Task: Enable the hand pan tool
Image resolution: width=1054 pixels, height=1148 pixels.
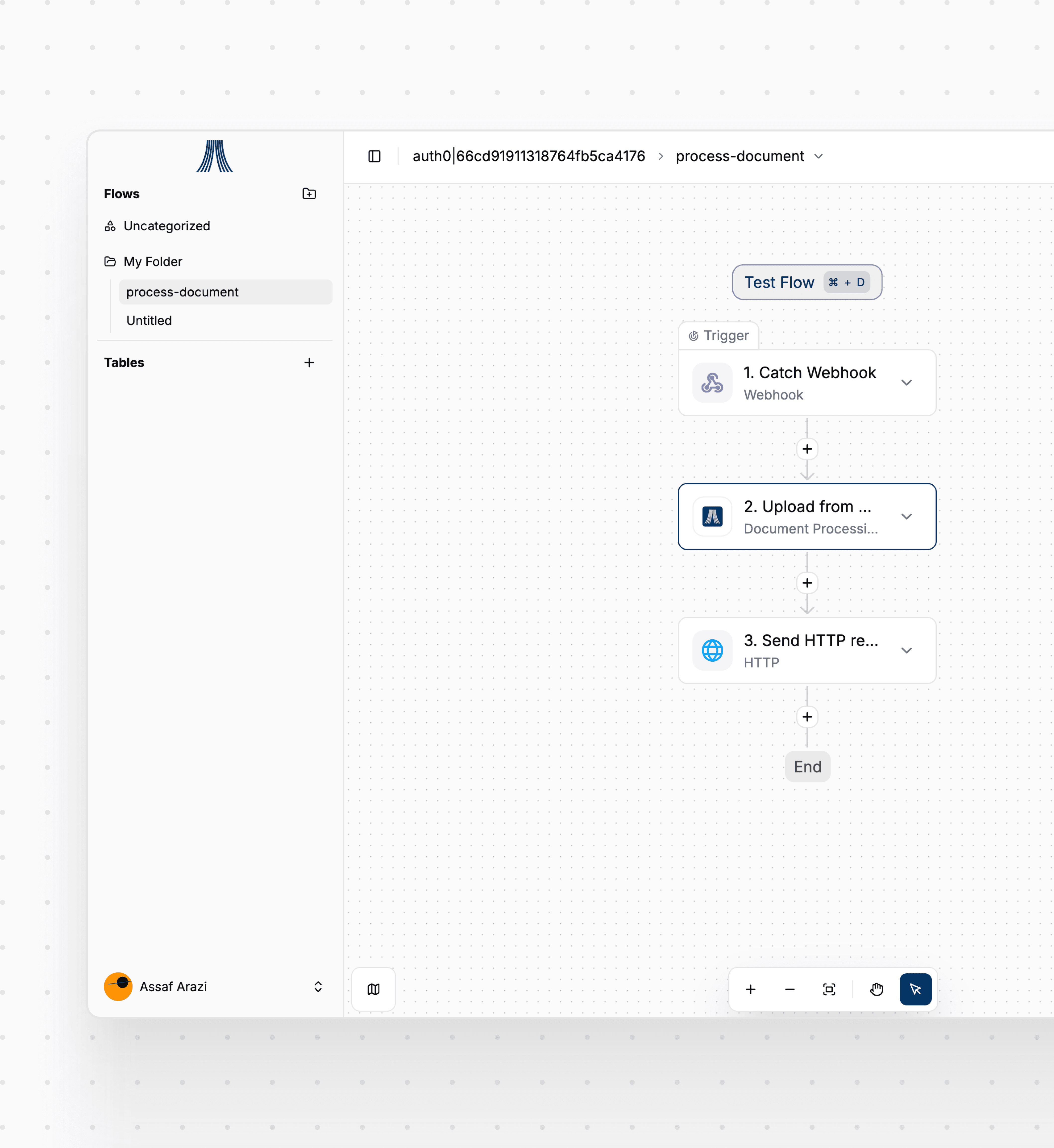Action: (877, 989)
